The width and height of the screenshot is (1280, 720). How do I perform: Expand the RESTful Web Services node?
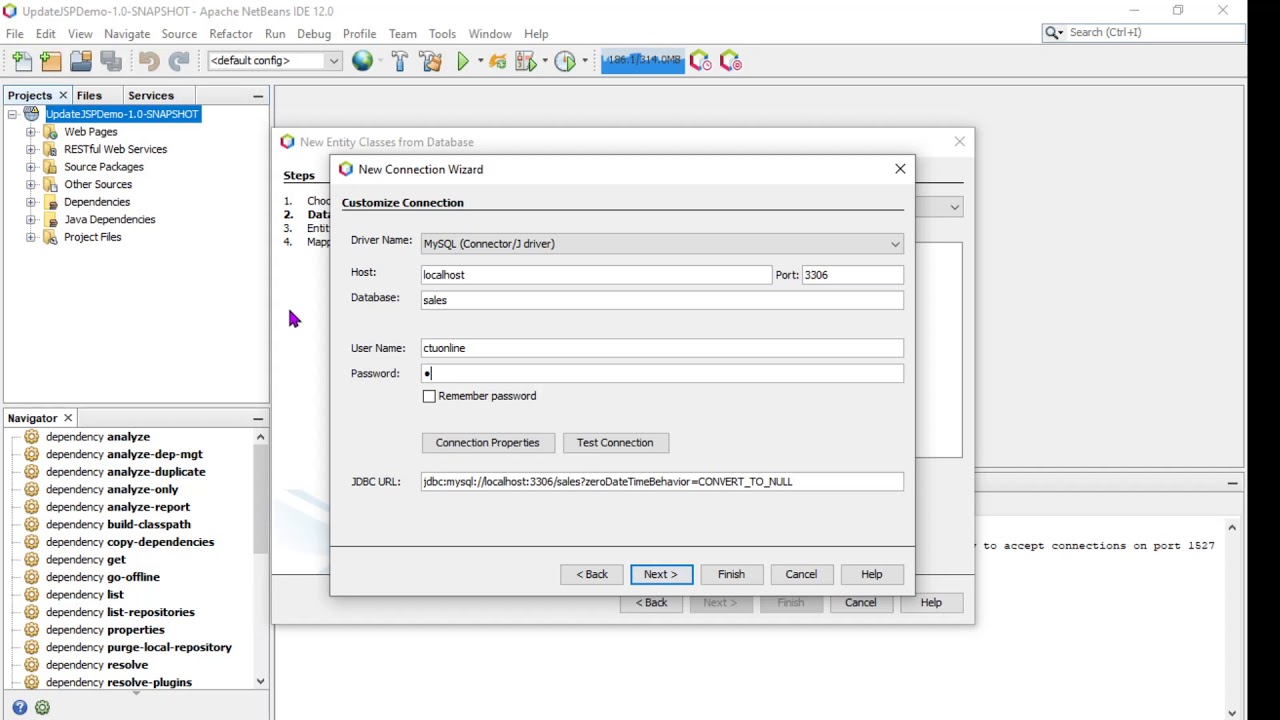[31, 149]
